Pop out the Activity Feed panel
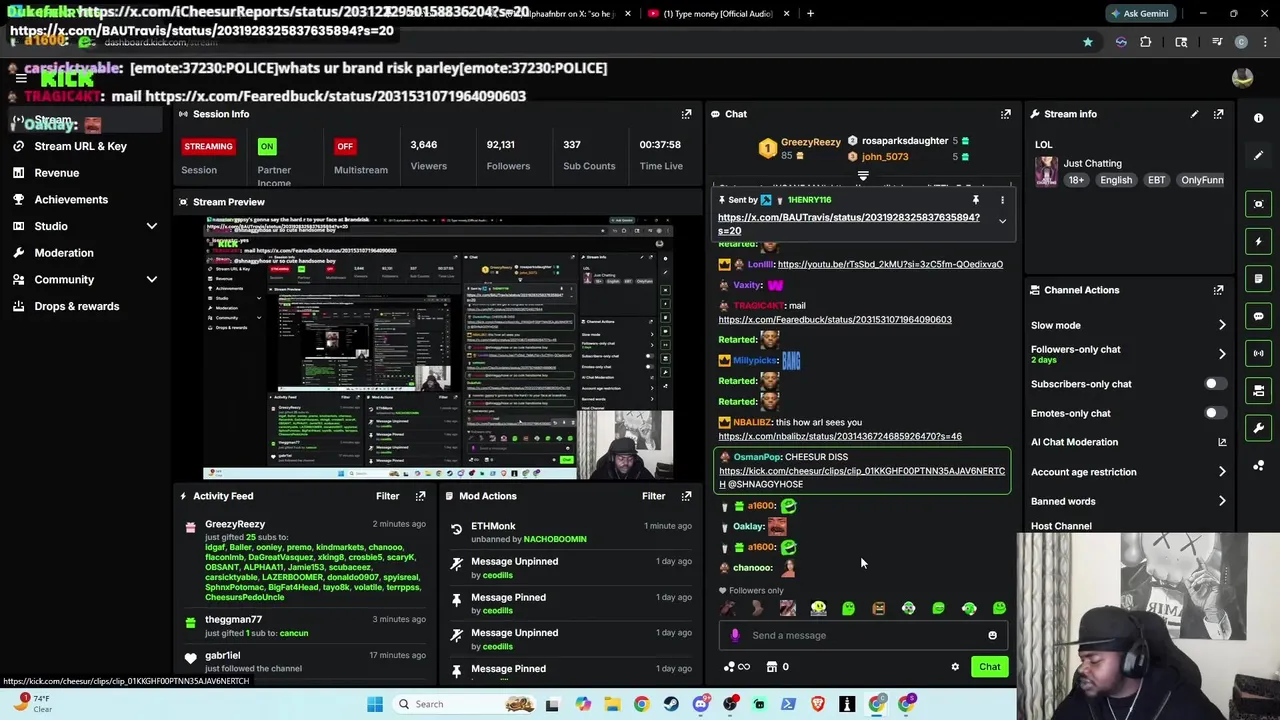Screen dimensions: 1280x720 pyautogui.click(x=420, y=496)
